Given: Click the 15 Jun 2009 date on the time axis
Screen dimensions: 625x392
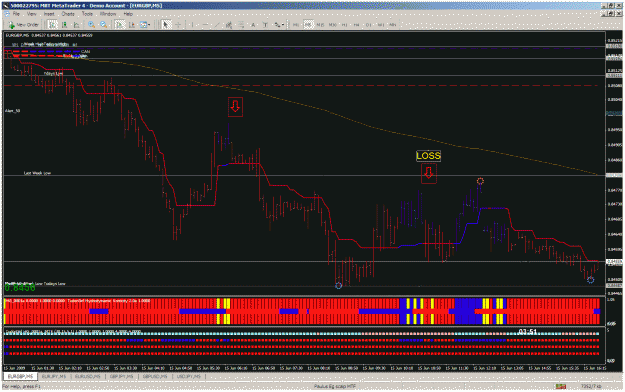Looking at the screenshot, I should tap(14, 368).
